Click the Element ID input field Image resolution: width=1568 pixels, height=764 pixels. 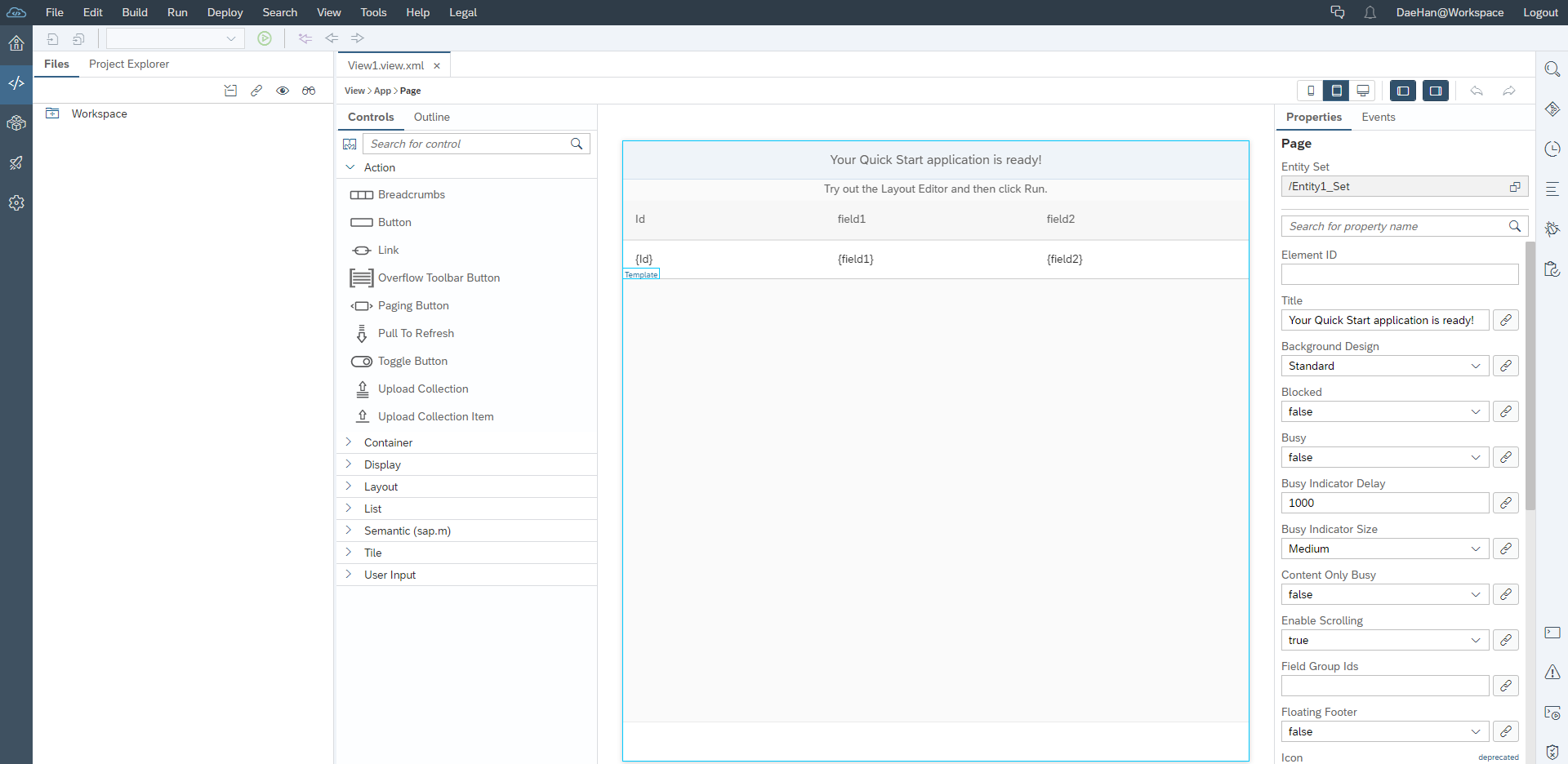[x=1400, y=274]
